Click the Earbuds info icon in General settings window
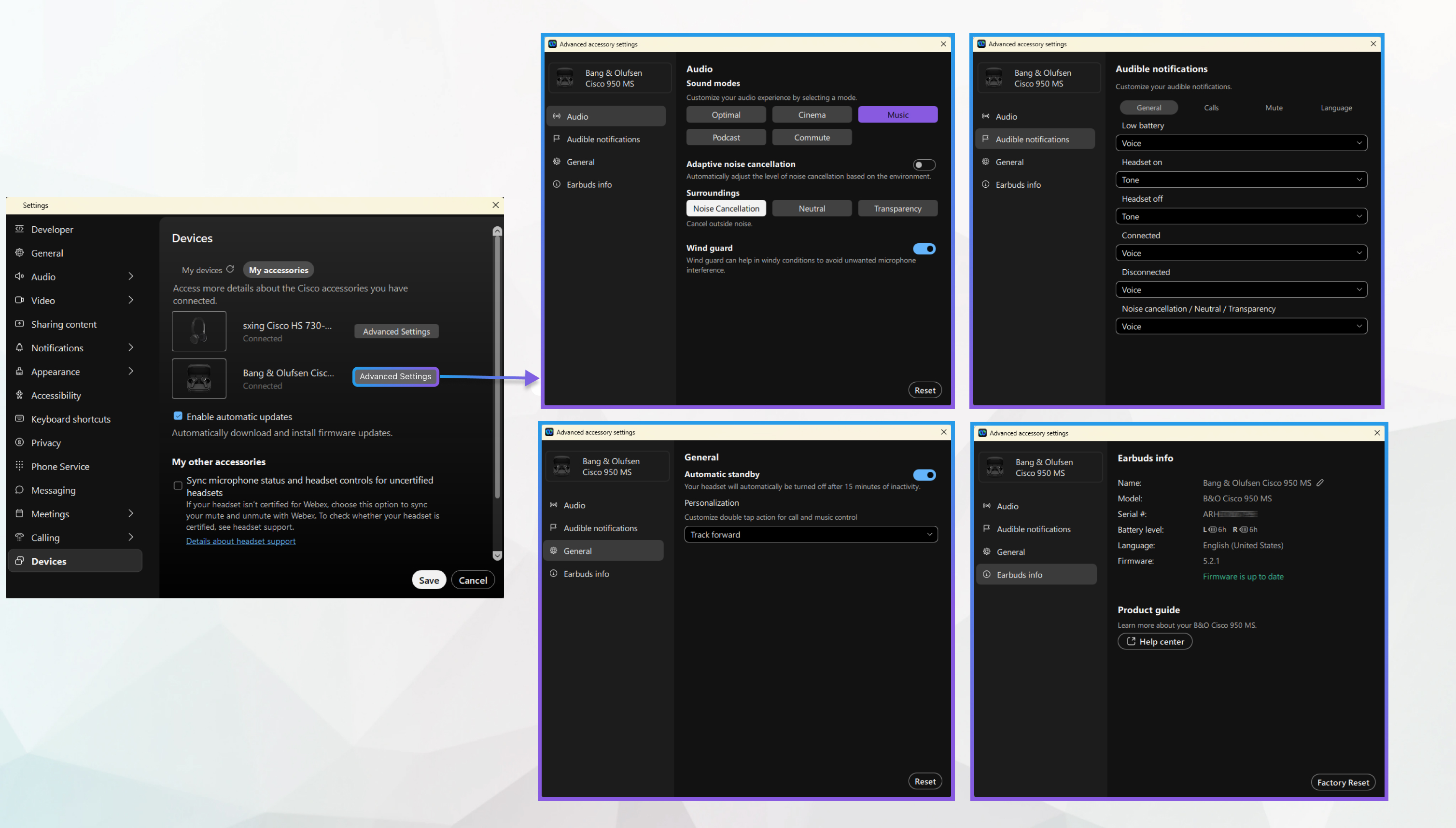Image resolution: width=1456 pixels, height=828 pixels. [x=554, y=573]
